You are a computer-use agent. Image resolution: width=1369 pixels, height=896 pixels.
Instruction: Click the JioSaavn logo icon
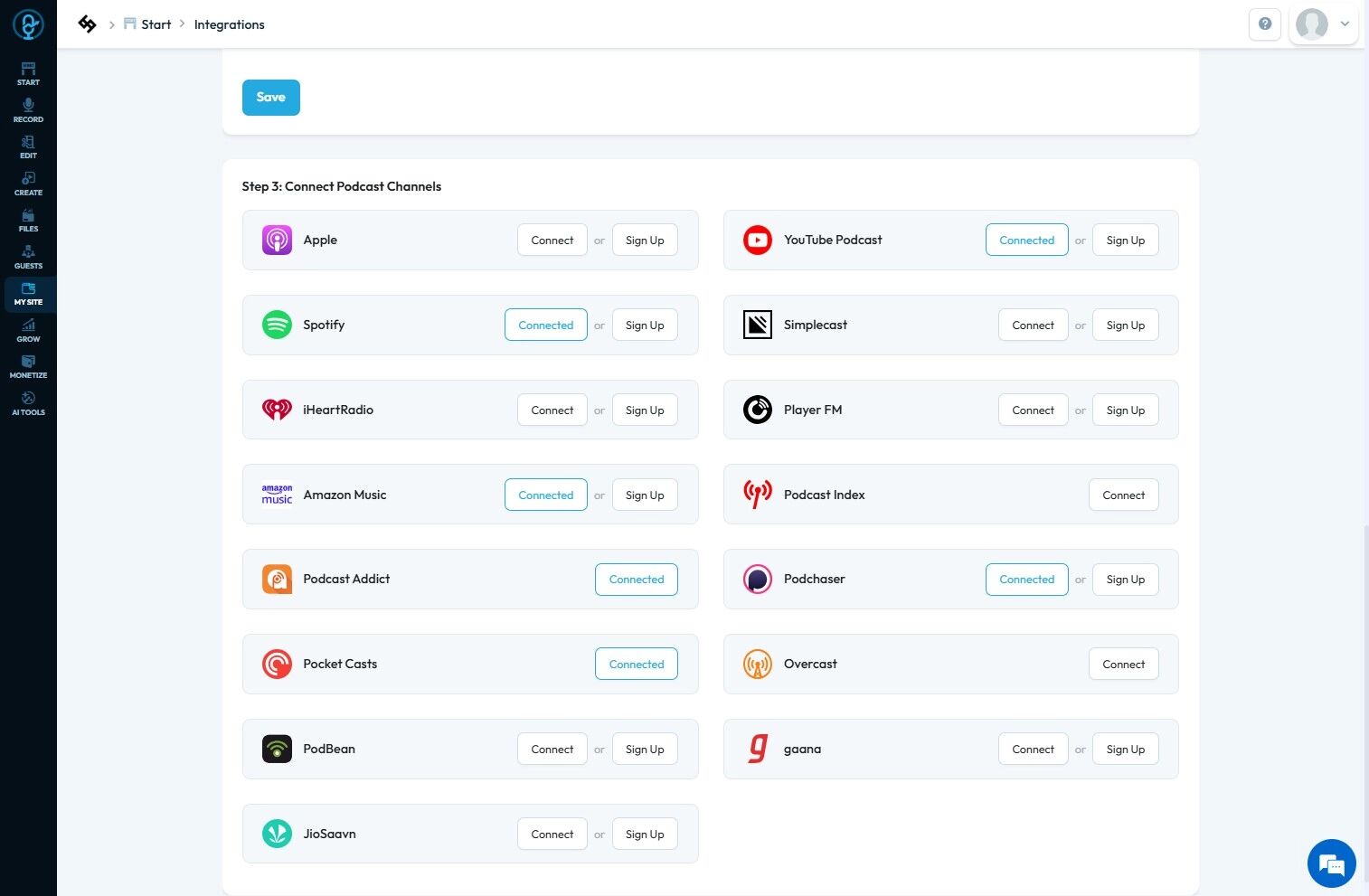277,834
